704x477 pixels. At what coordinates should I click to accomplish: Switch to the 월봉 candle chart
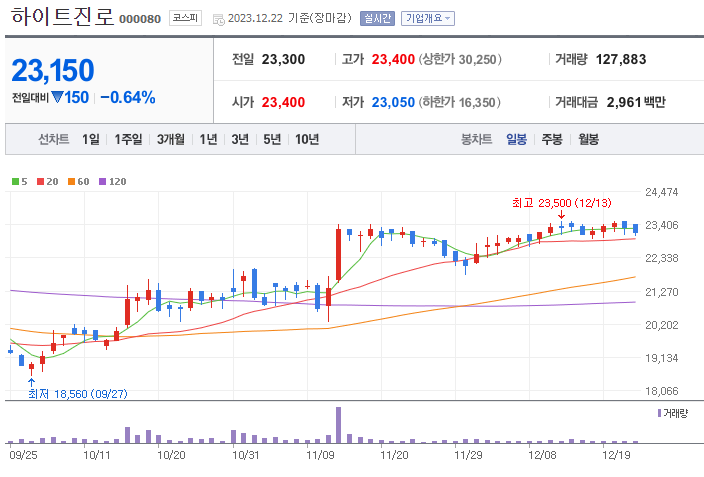pos(588,139)
